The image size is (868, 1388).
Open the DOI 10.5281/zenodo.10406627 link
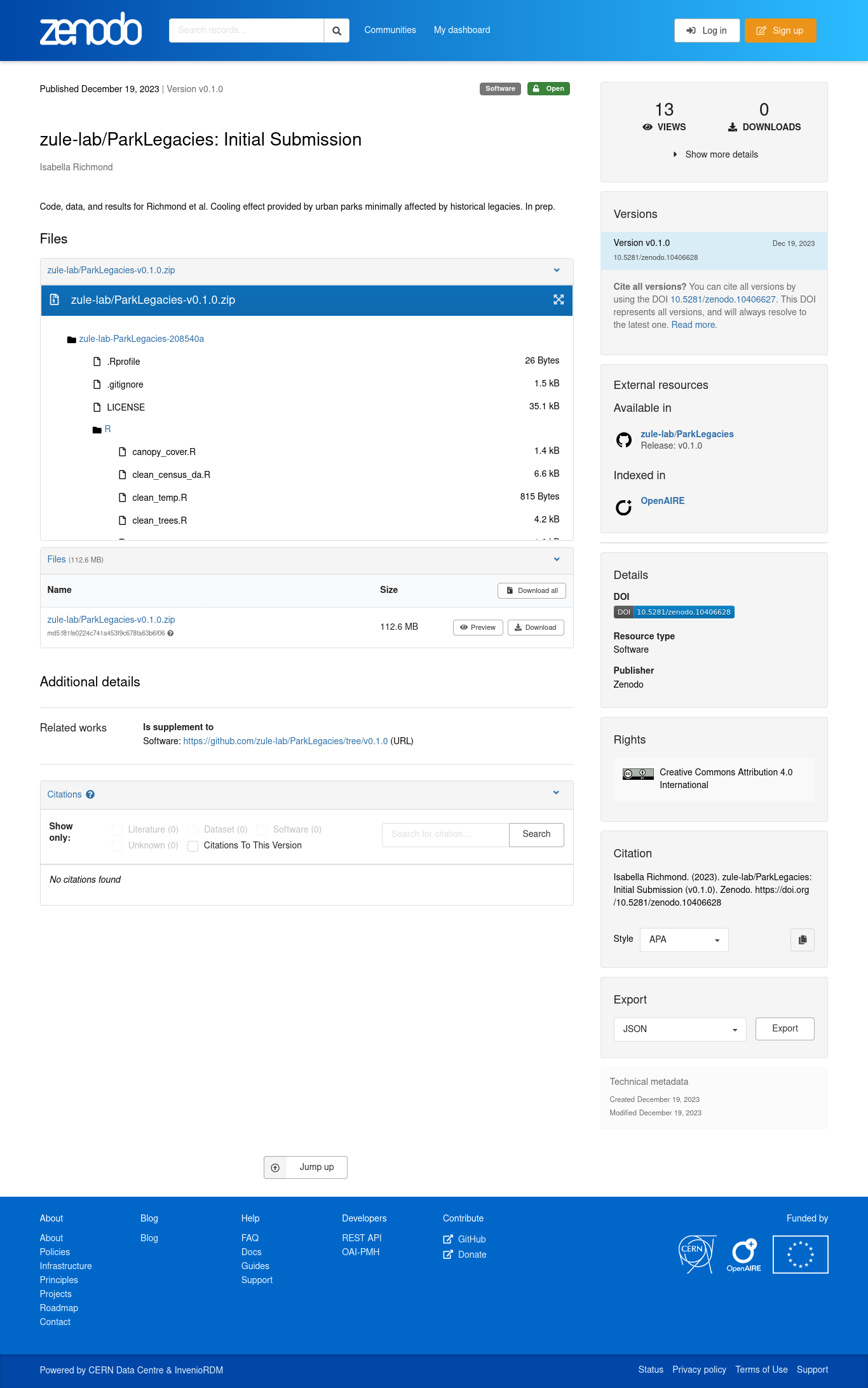[x=722, y=299]
